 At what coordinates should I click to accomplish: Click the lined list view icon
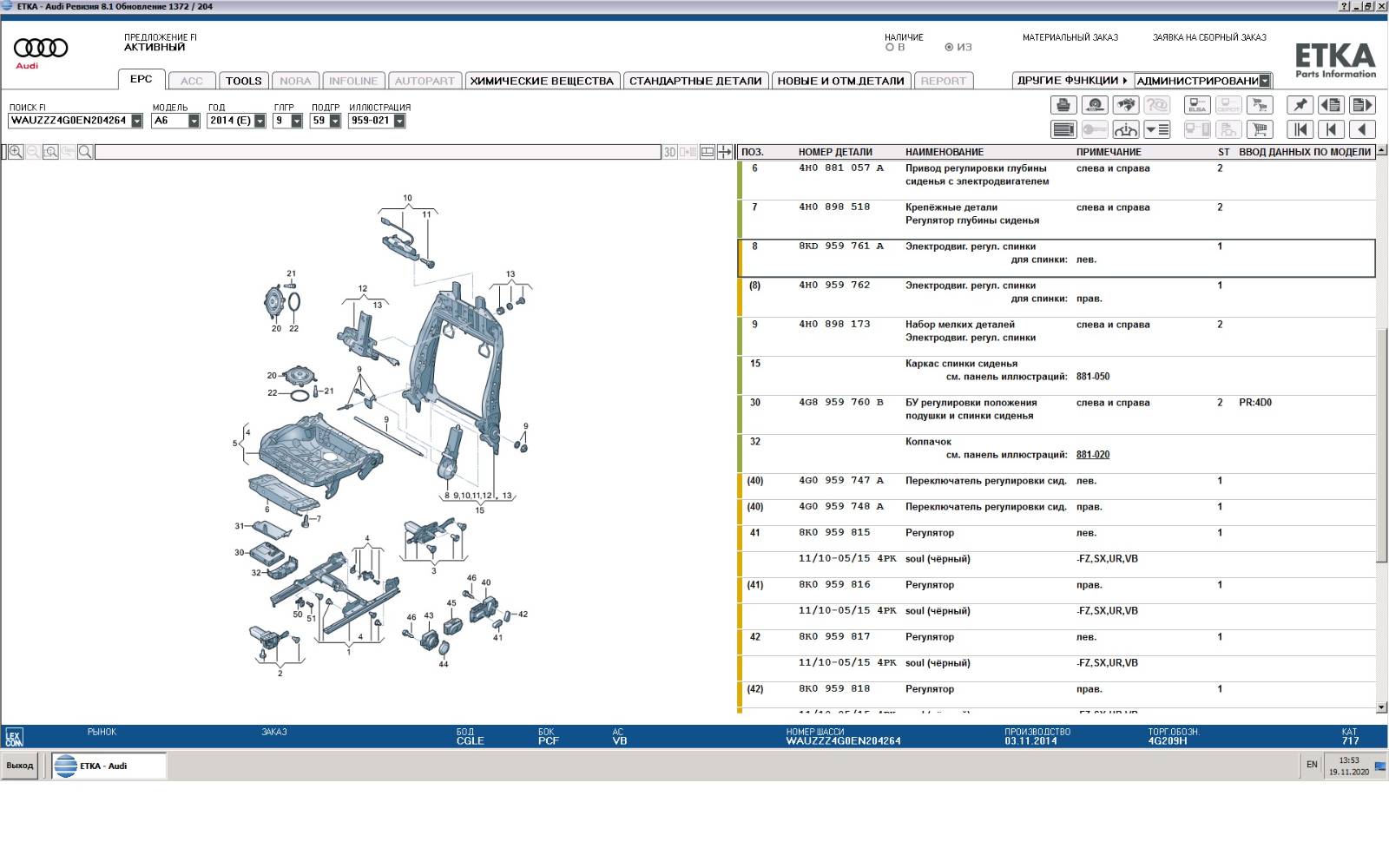[1063, 129]
